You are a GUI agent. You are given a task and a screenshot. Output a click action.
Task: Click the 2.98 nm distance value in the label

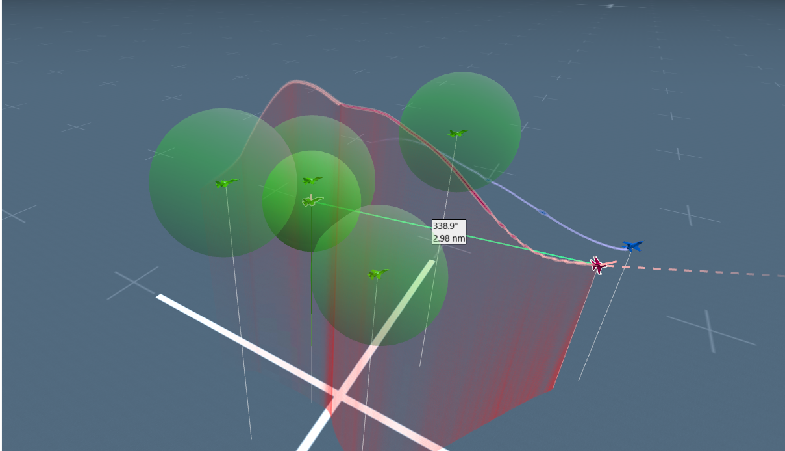tap(449, 238)
